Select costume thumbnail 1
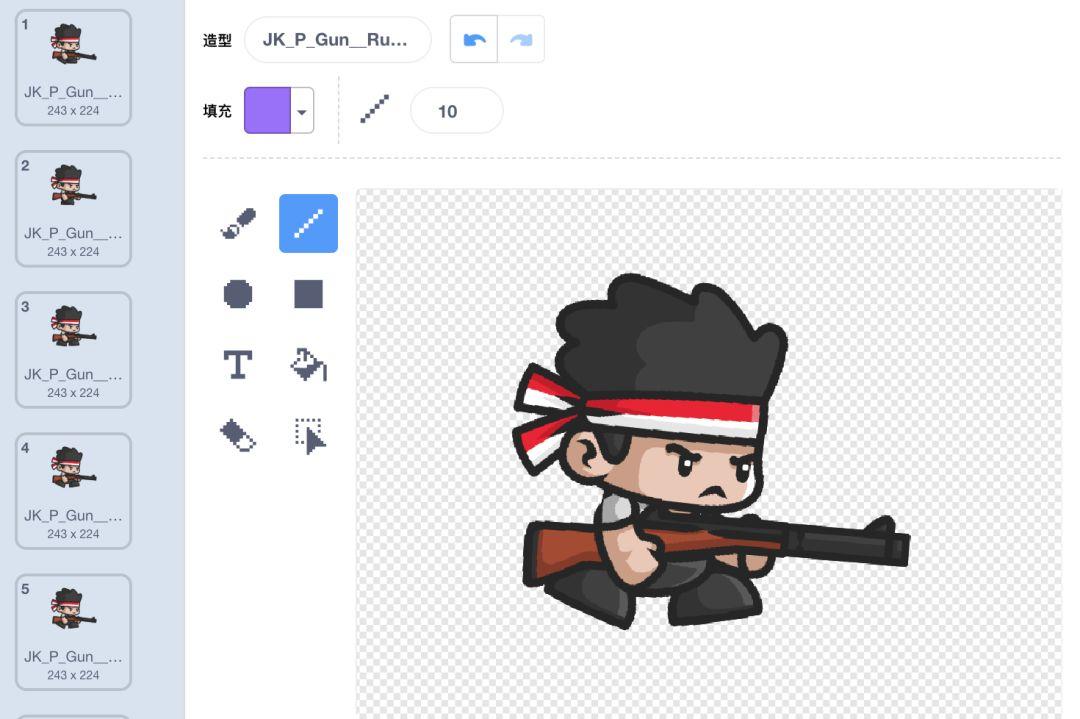 click(73, 67)
